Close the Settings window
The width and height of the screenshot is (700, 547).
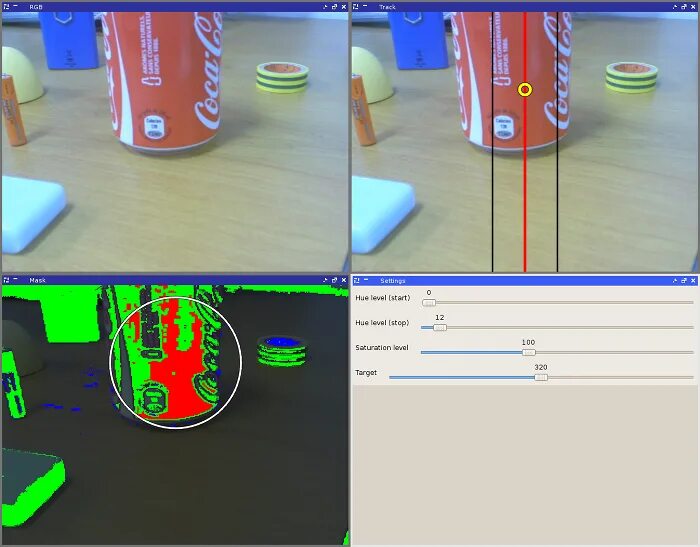[x=693, y=280]
